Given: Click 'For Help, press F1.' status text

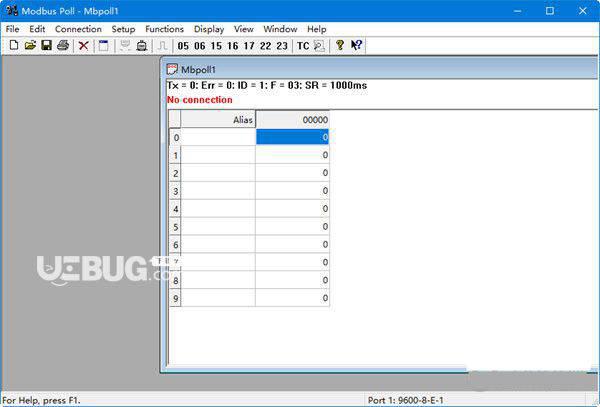Looking at the screenshot, I should [41, 400].
